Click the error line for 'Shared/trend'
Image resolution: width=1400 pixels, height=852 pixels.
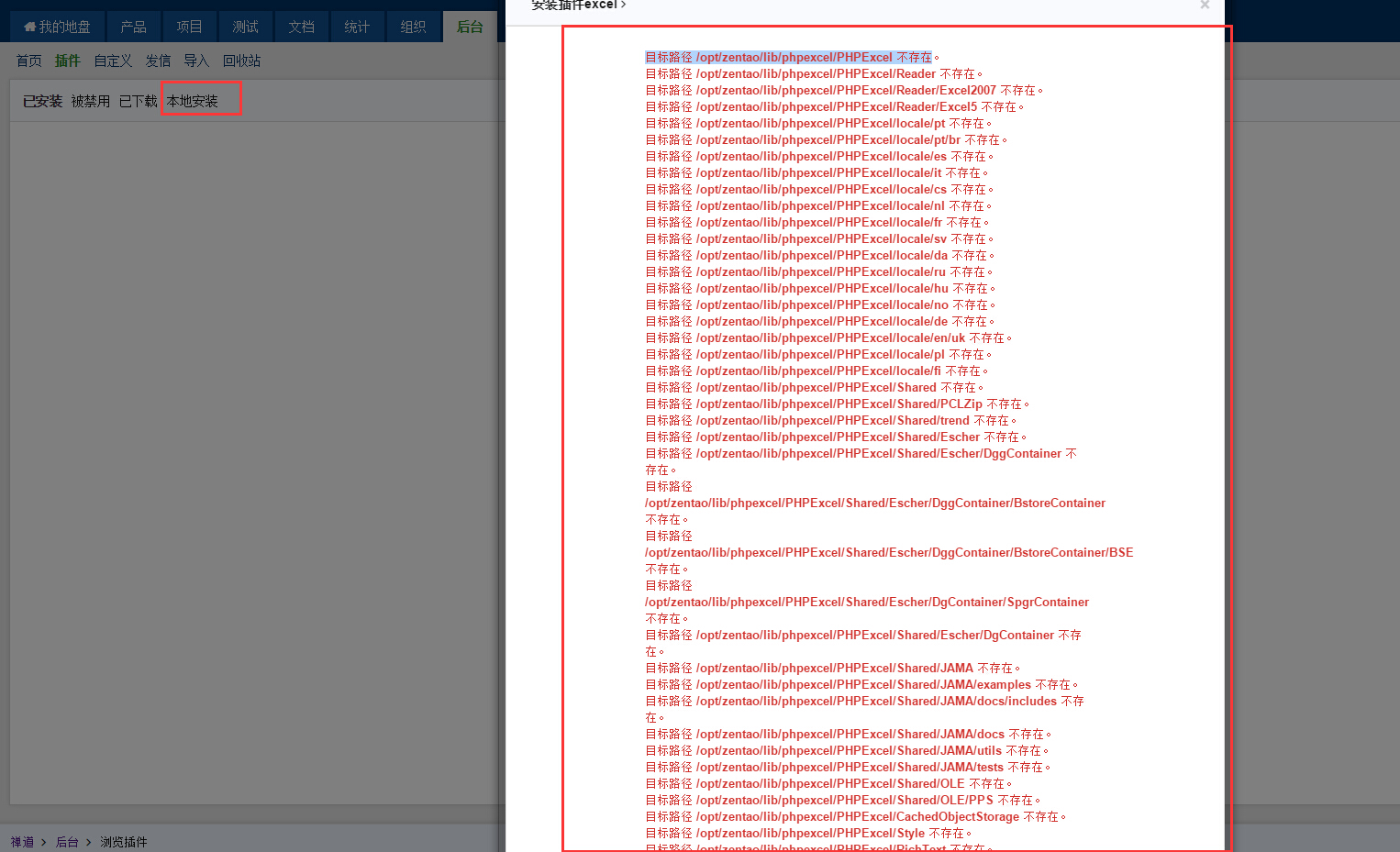(831, 421)
